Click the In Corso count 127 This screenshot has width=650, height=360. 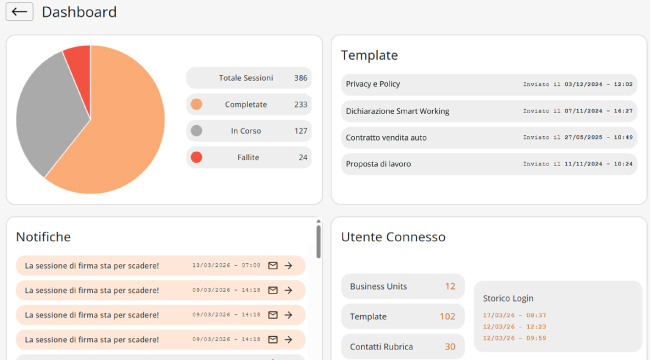pyautogui.click(x=301, y=131)
